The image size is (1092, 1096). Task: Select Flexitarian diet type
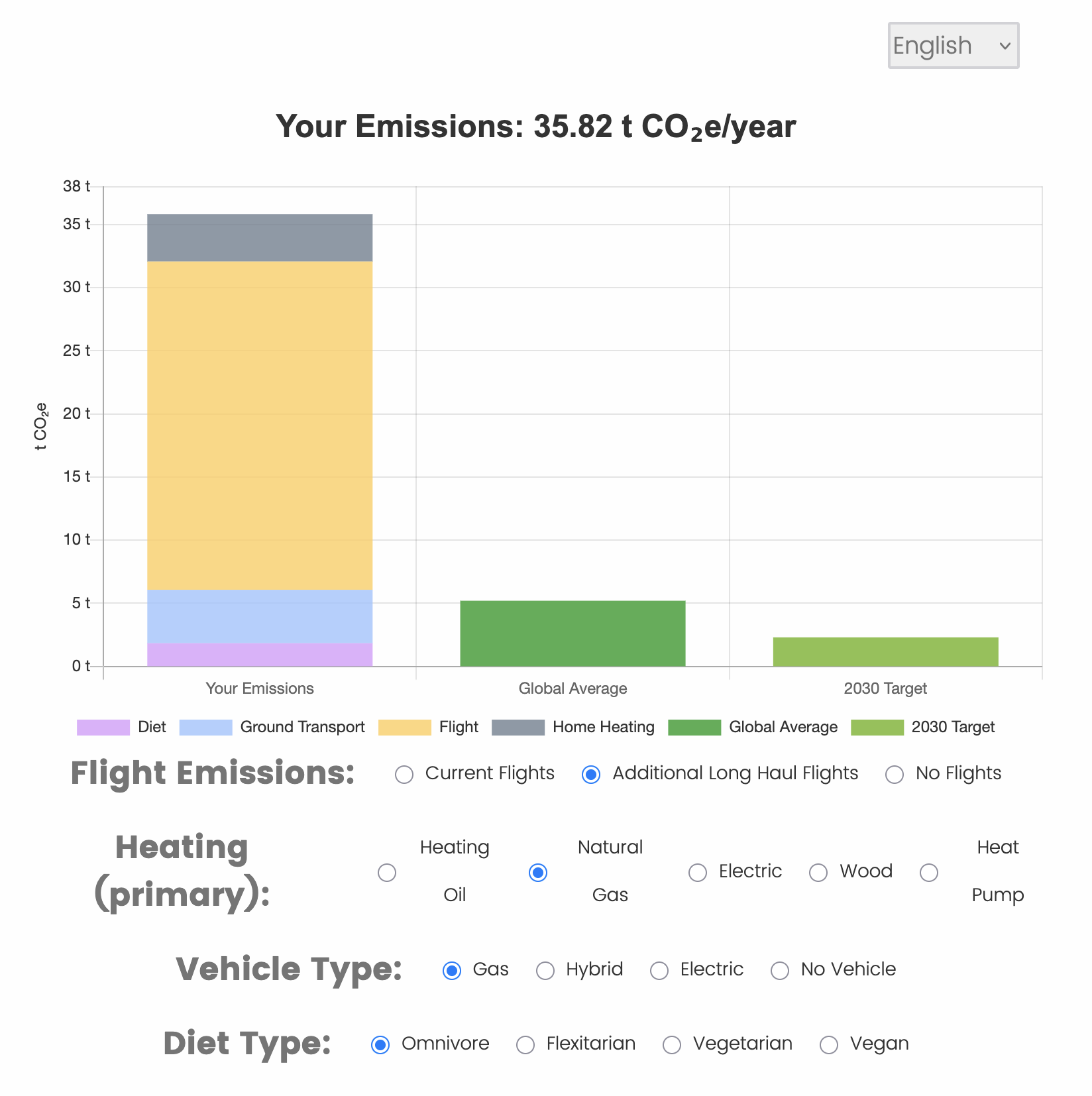(525, 1044)
